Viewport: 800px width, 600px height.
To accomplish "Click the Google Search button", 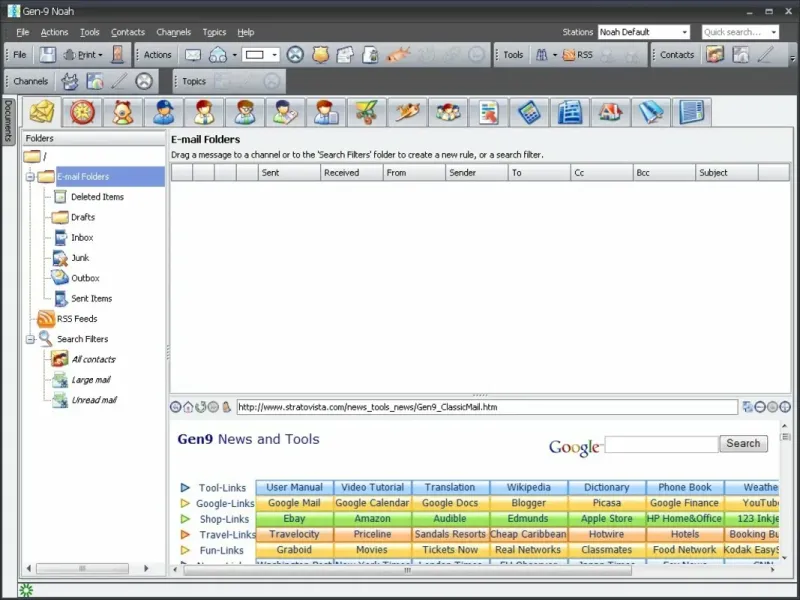I will [x=743, y=443].
